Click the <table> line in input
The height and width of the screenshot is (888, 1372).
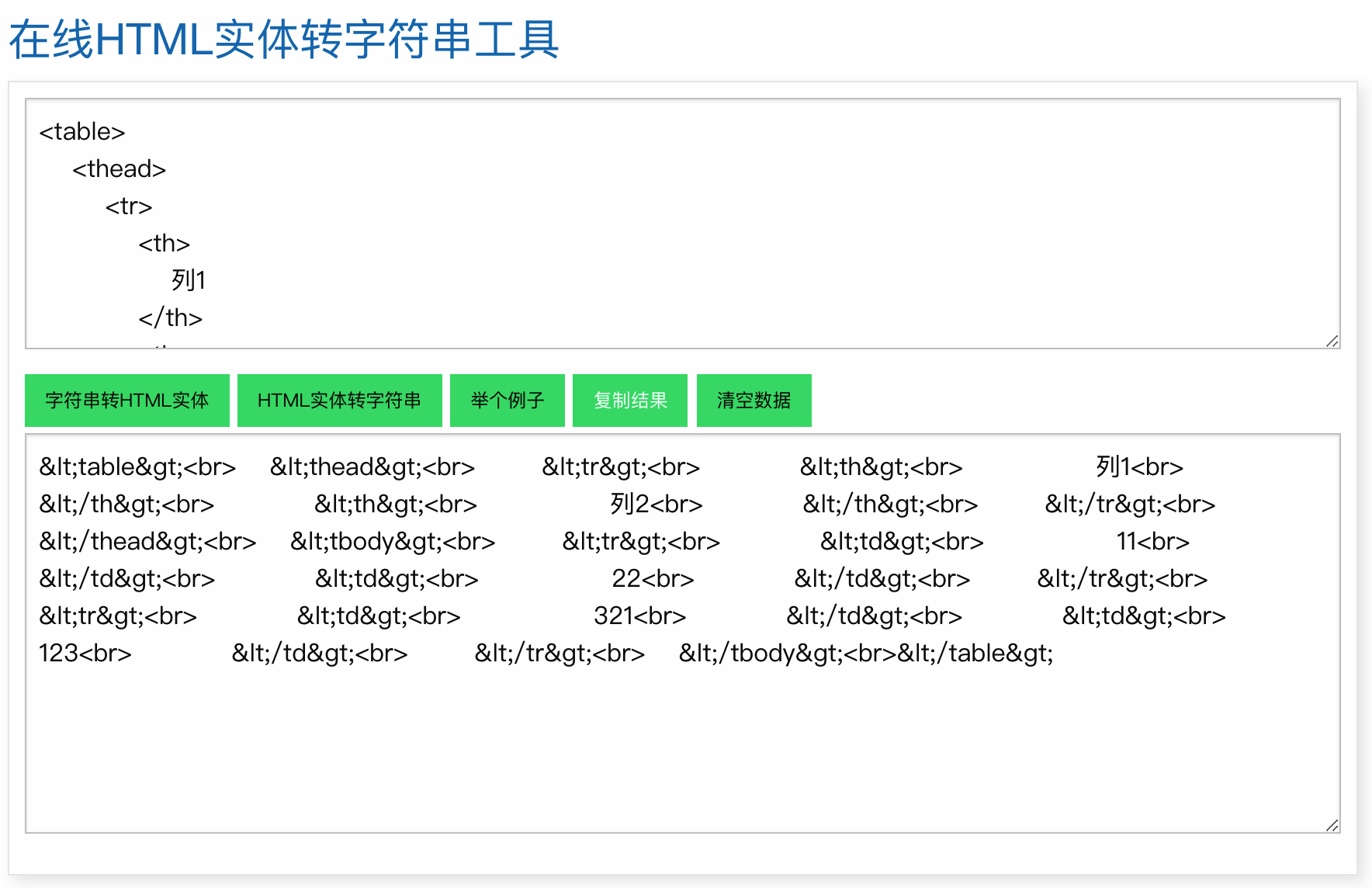[82, 132]
